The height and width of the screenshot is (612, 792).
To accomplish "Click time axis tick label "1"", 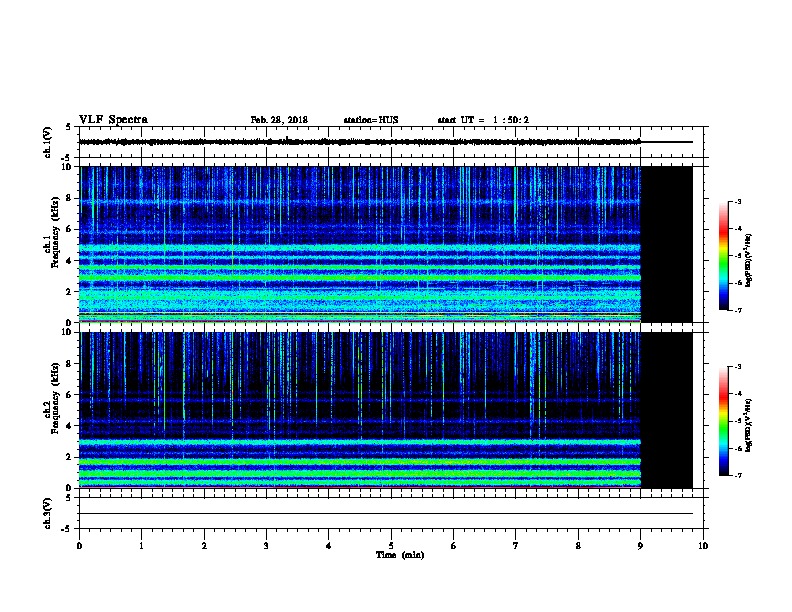I will click(x=141, y=546).
